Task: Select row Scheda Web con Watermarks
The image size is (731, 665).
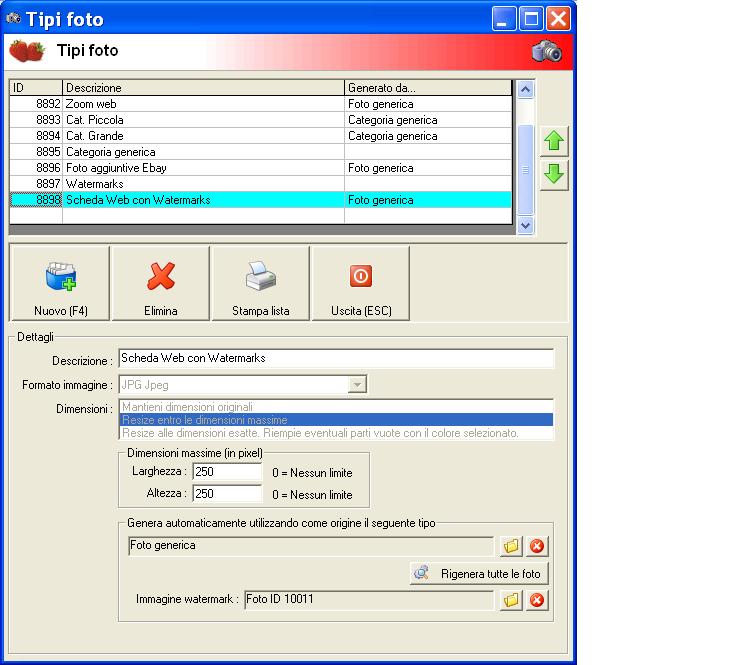Action: 261,200
